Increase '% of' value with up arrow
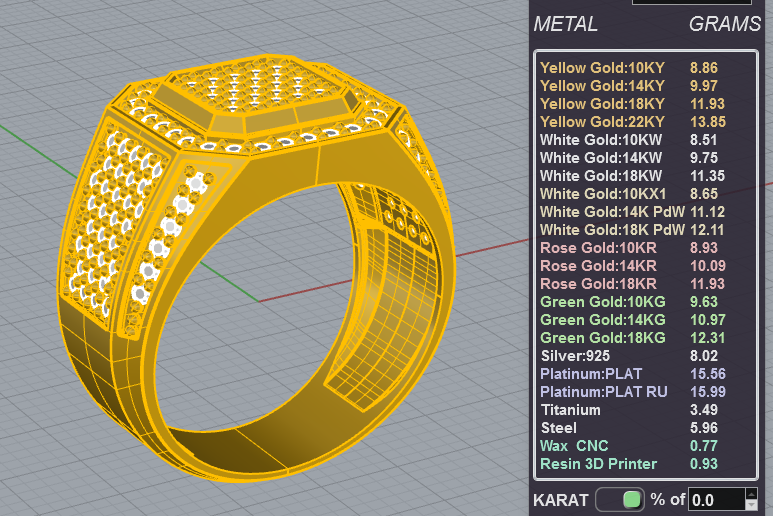The height and width of the screenshot is (516, 773). [x=751, y=494]
